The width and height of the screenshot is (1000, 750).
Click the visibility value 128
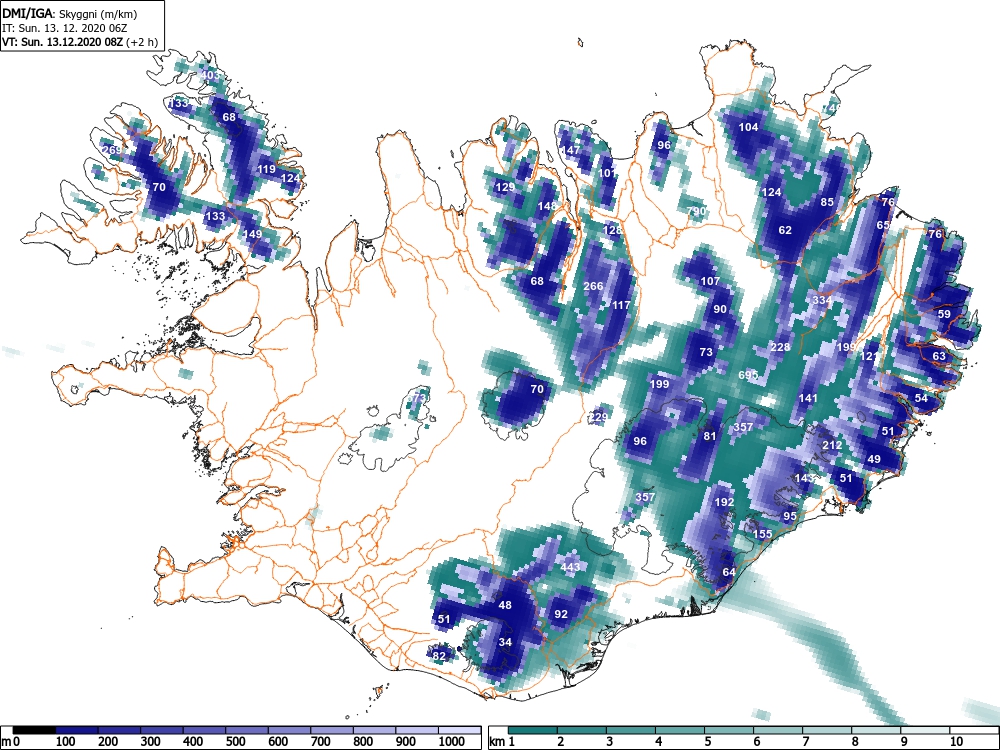[612, 230]
